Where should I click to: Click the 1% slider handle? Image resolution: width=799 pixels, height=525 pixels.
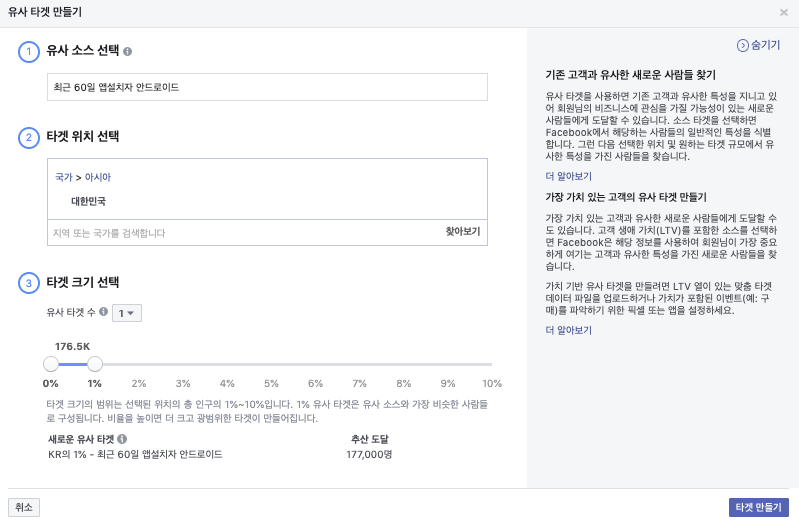pyautogui.click(x=95, y=364)
